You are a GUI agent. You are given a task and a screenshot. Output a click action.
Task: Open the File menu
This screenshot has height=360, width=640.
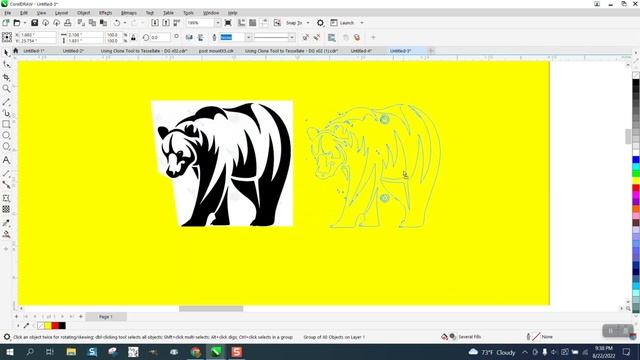pyautogui.click(x=8, y=13)
